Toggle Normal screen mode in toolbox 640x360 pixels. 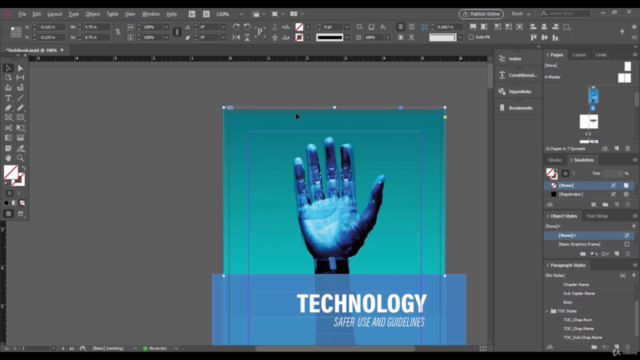(x=8, y=214)
